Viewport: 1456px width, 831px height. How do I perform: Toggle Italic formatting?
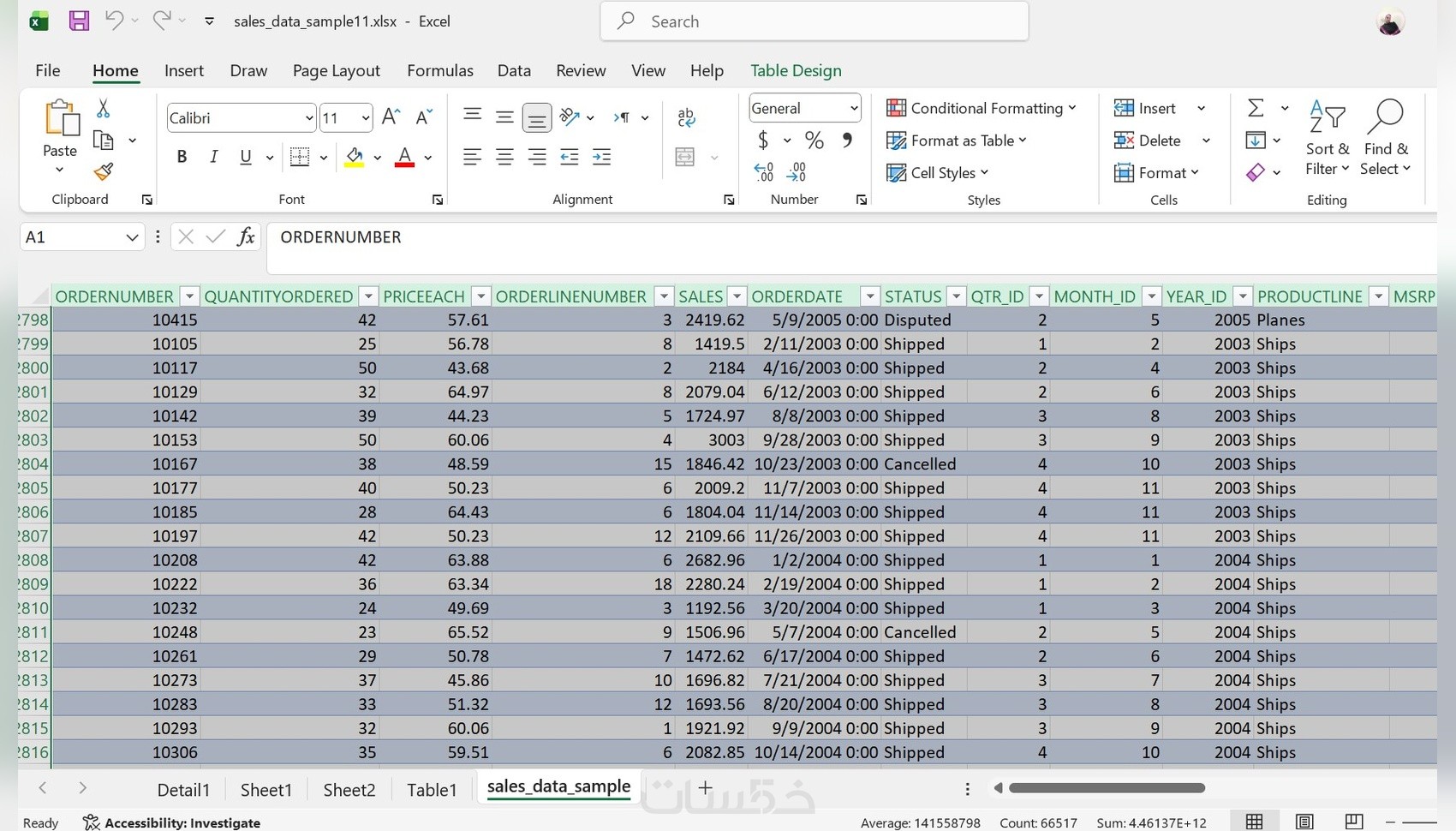213,157
